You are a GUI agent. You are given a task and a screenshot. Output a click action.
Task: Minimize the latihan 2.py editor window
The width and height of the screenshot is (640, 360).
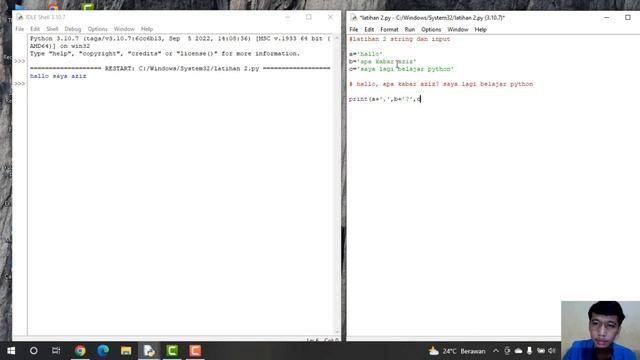tap(607, 18)
